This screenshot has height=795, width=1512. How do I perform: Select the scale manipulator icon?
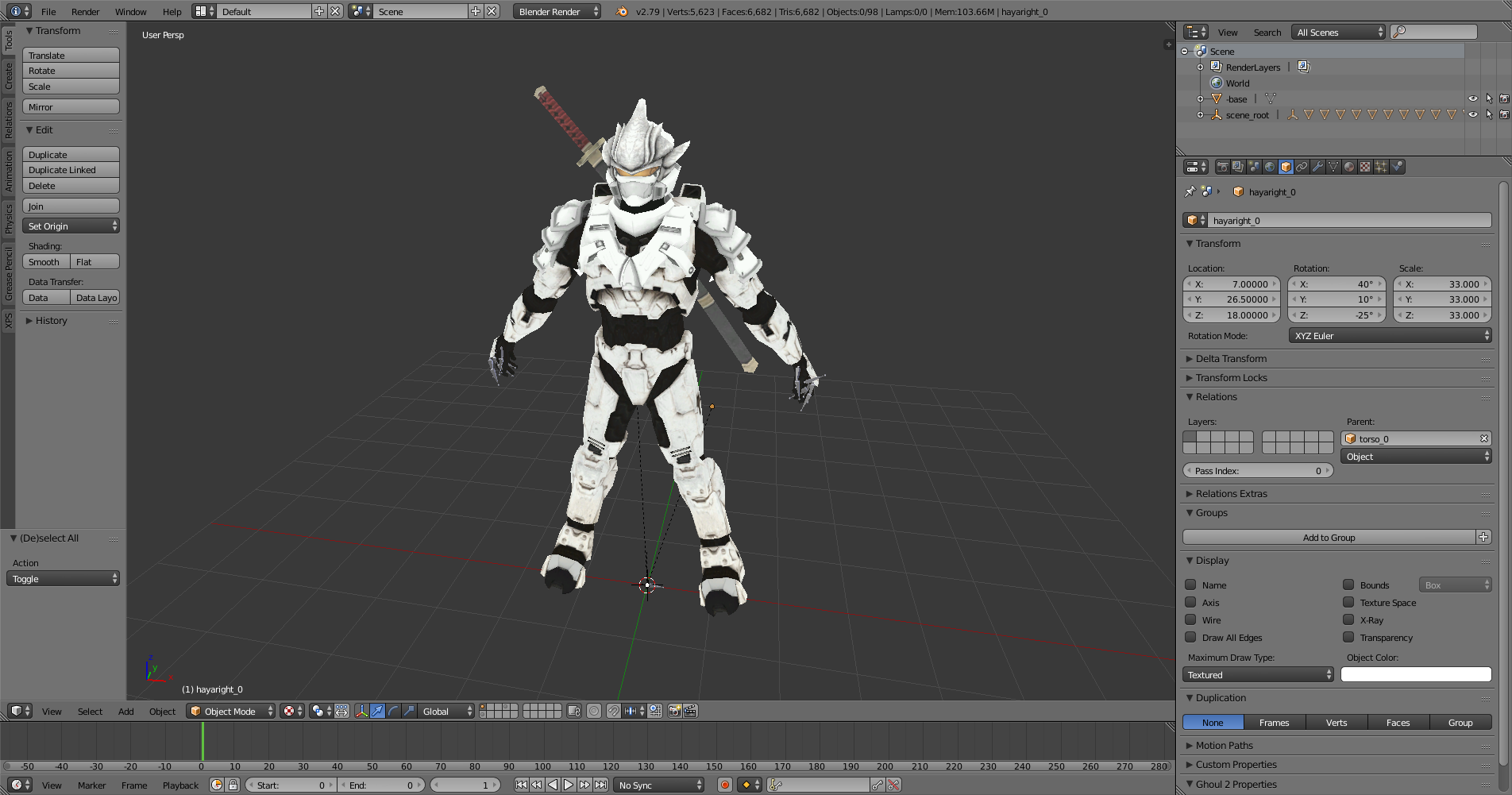(409, 711)
